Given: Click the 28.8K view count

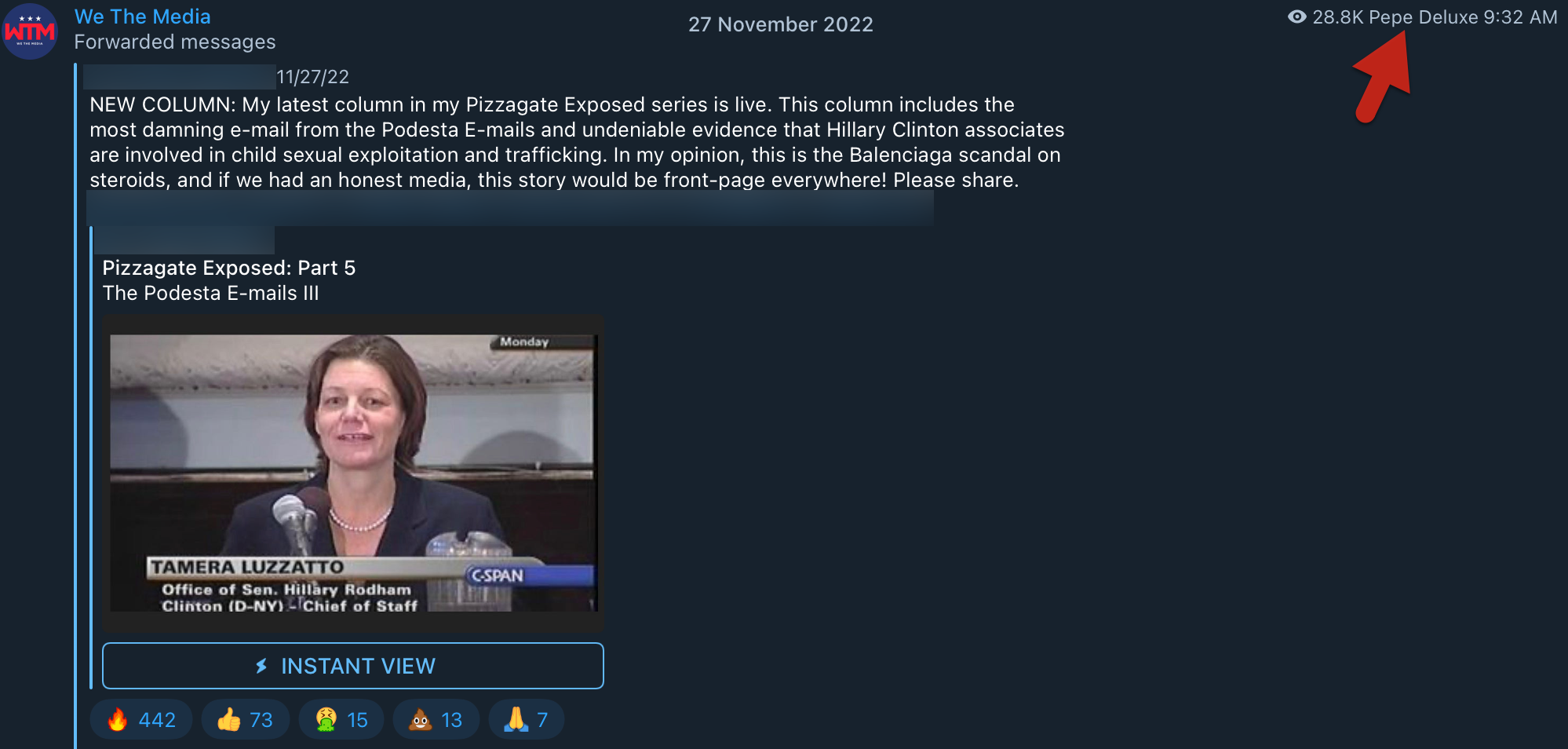Looking at the screenshot, I should click(x=1338, y=17).
